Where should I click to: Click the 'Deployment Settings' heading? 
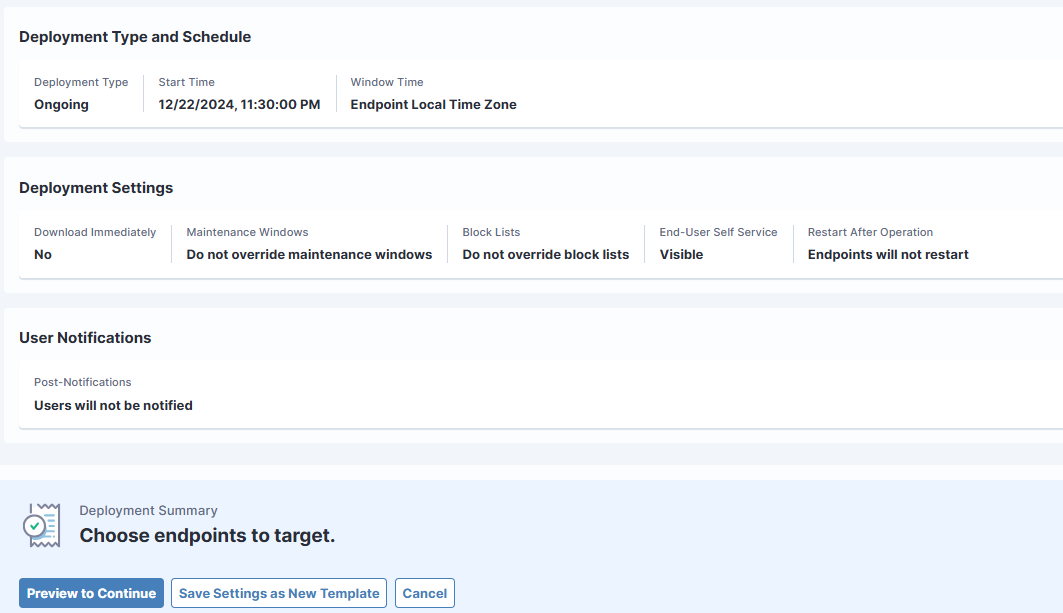coord(96,188)
